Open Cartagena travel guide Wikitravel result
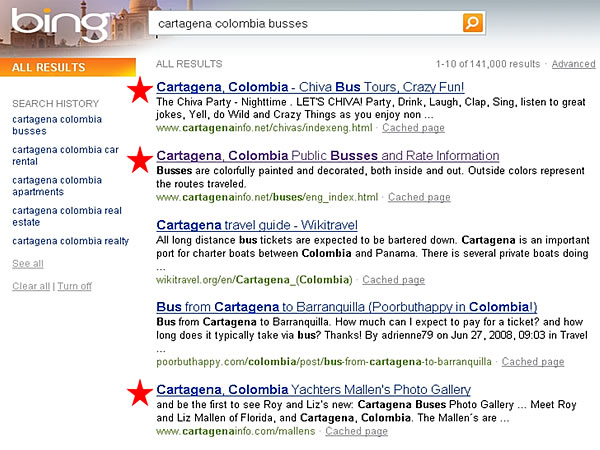Screen dimensions: 600x450 257,225
